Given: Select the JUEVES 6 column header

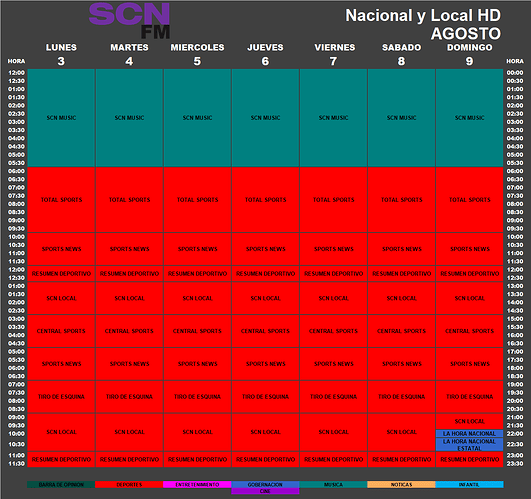Looking at the screenshot, I should pyautogui.click(x=266, y=54).
